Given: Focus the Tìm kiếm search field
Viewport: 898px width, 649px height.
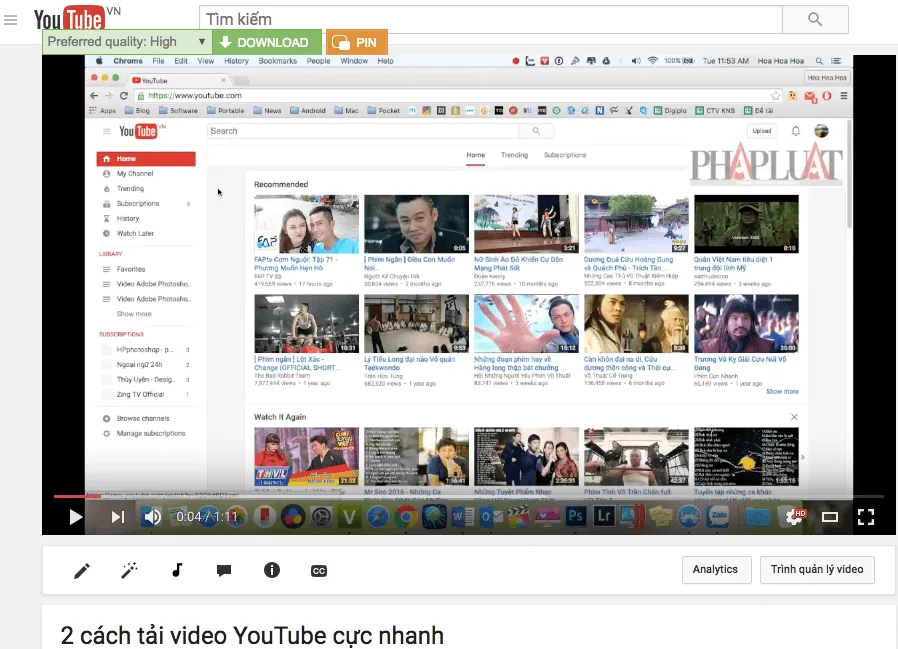Looking at the screenshot, I should click(490, 20).
